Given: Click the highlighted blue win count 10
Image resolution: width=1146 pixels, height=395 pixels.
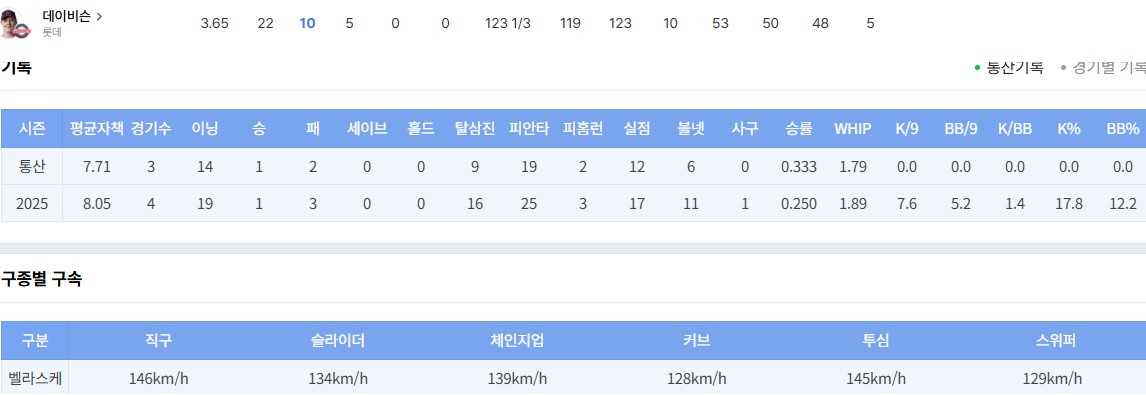Looking at the screenshot, I should pos(307,23).
